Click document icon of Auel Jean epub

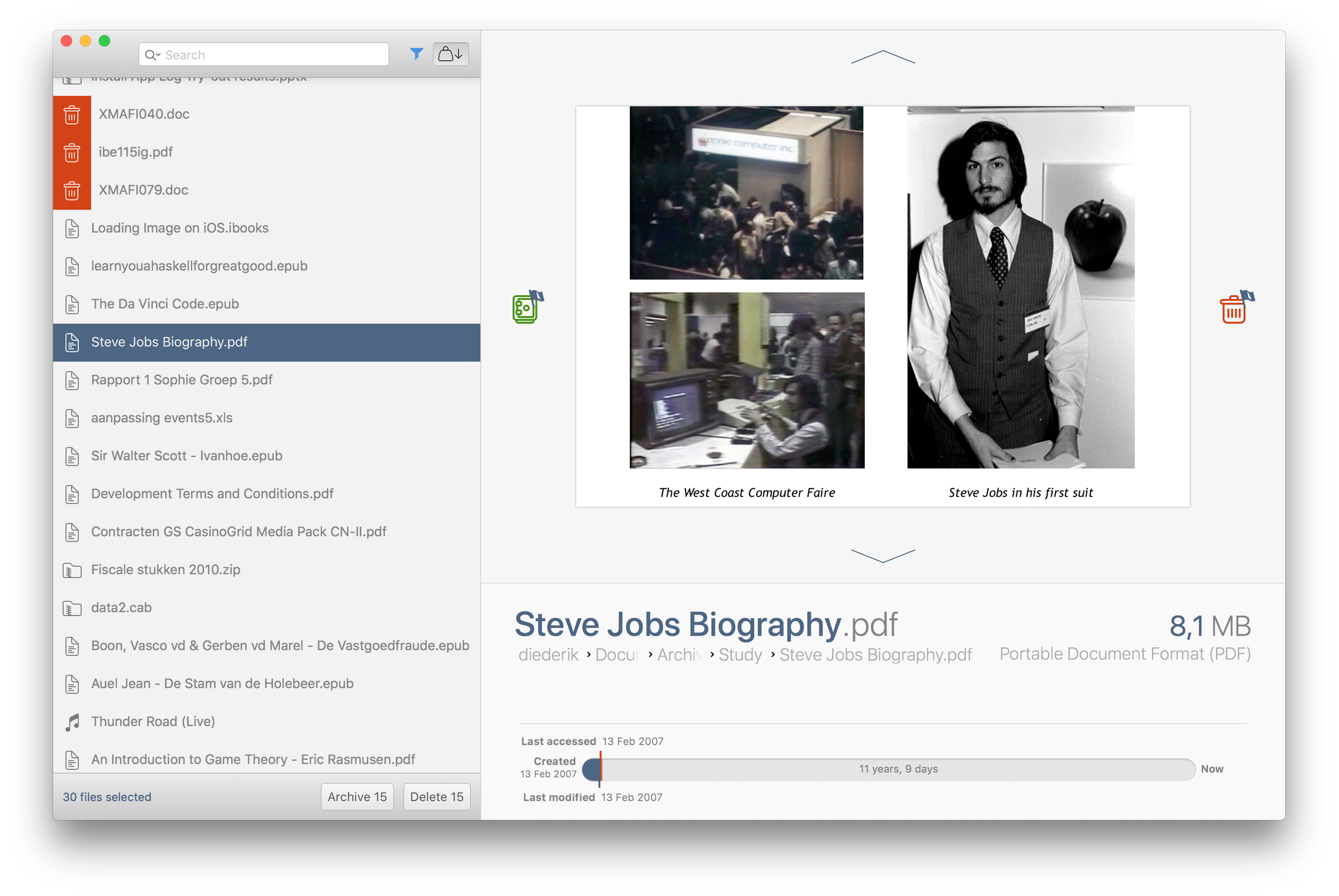click(x=72, y=684)
